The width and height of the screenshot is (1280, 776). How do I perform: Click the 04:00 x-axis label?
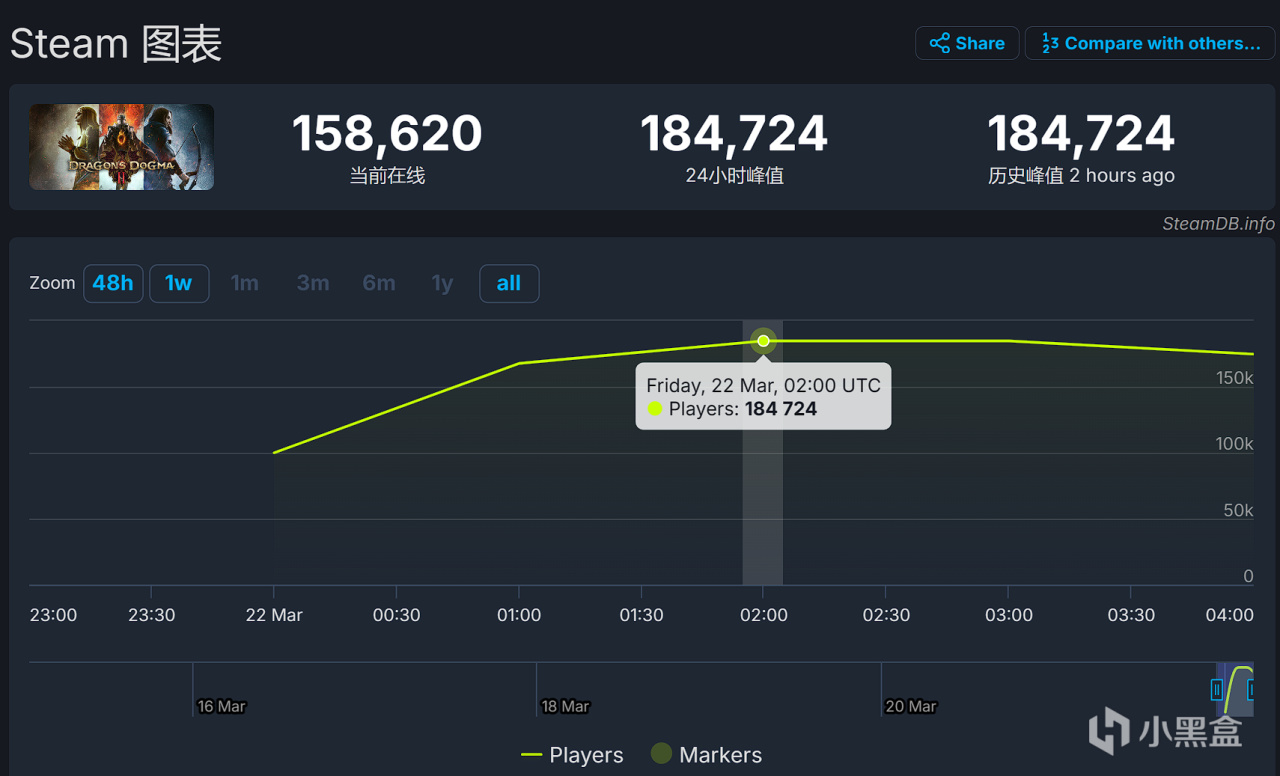[x=1230, y=615]
